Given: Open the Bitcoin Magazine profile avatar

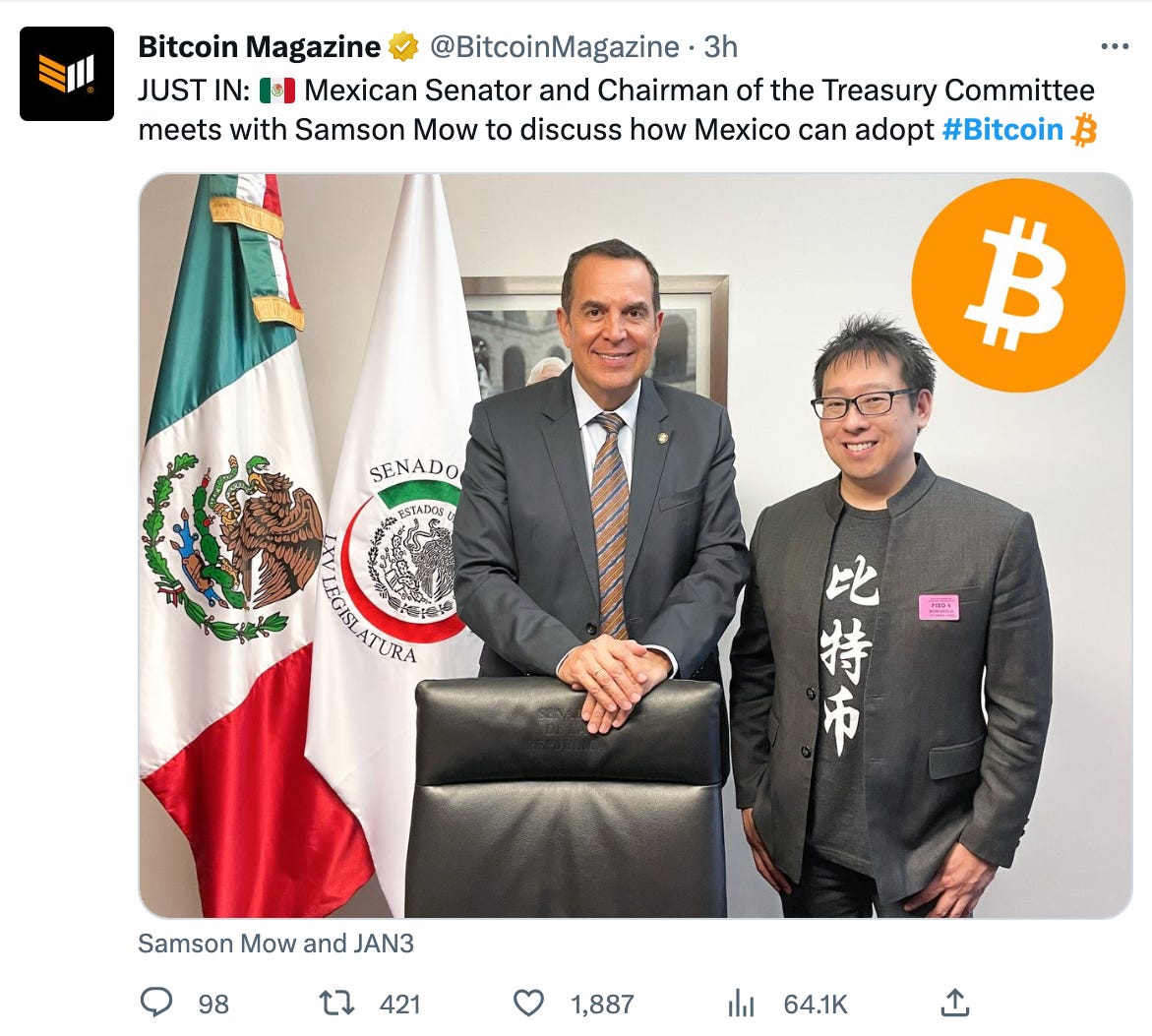Looking at the screenshot, I should tap(67, 74).
